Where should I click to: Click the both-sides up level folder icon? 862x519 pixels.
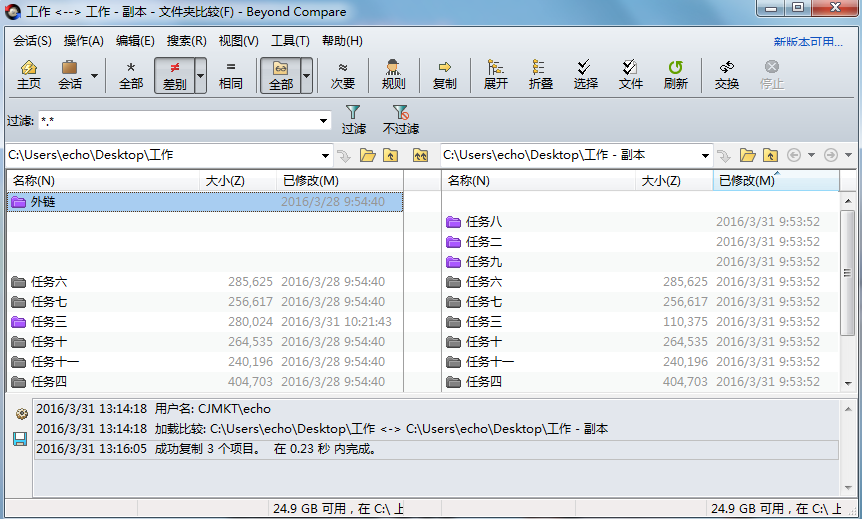421,156
